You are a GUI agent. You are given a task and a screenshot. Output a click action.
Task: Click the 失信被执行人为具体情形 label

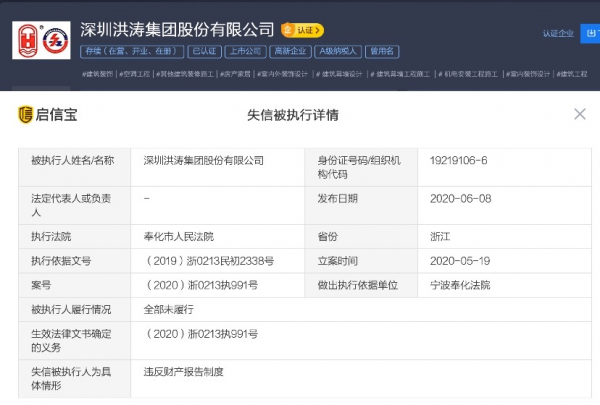point(71,379)
